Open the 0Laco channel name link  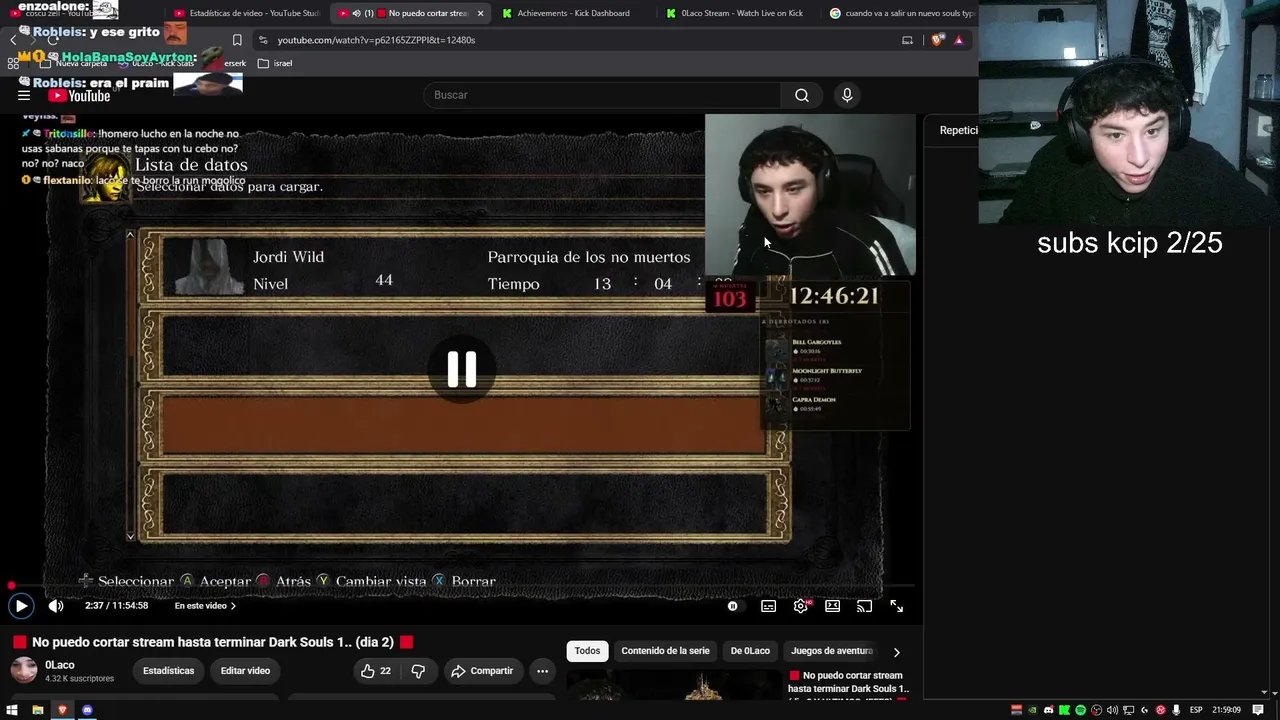coord(60,665)
